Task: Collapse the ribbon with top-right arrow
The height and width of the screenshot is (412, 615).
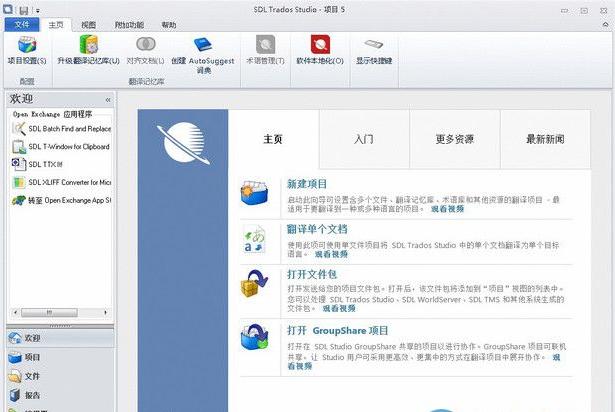Action: click(605, 24)
